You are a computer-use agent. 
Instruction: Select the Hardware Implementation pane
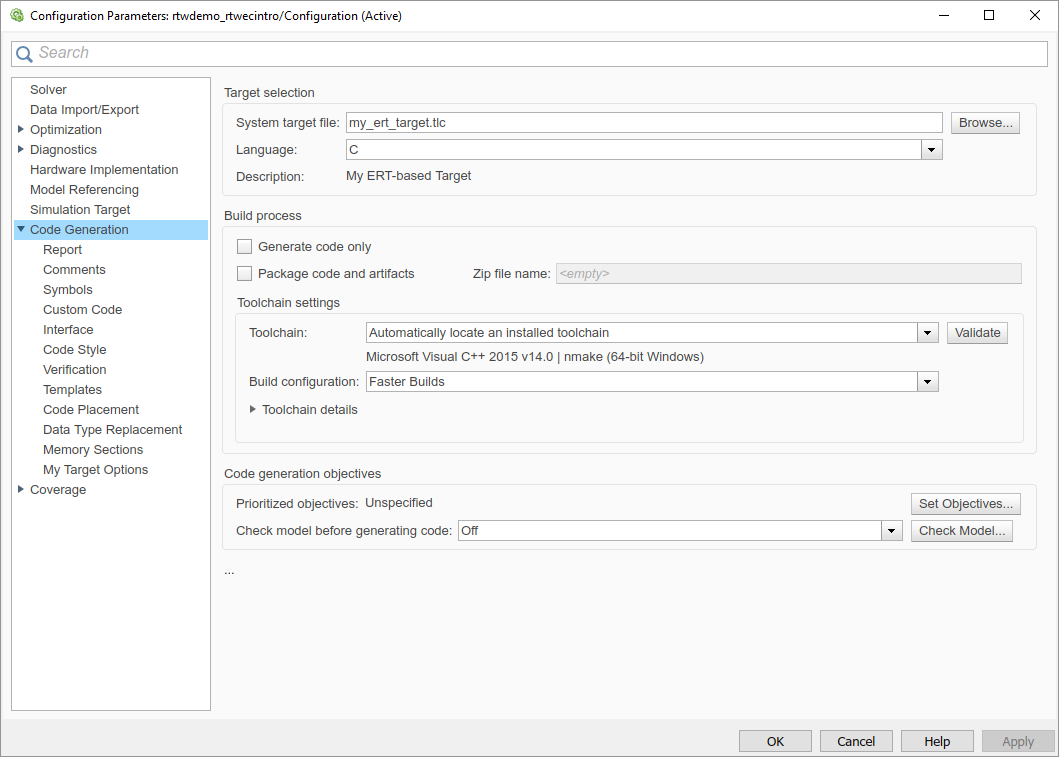(x=104, y=169)
